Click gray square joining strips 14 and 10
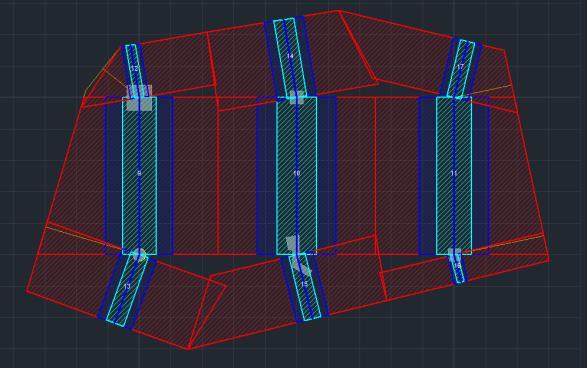Screen dimensions: 587x368 [296, 97]
